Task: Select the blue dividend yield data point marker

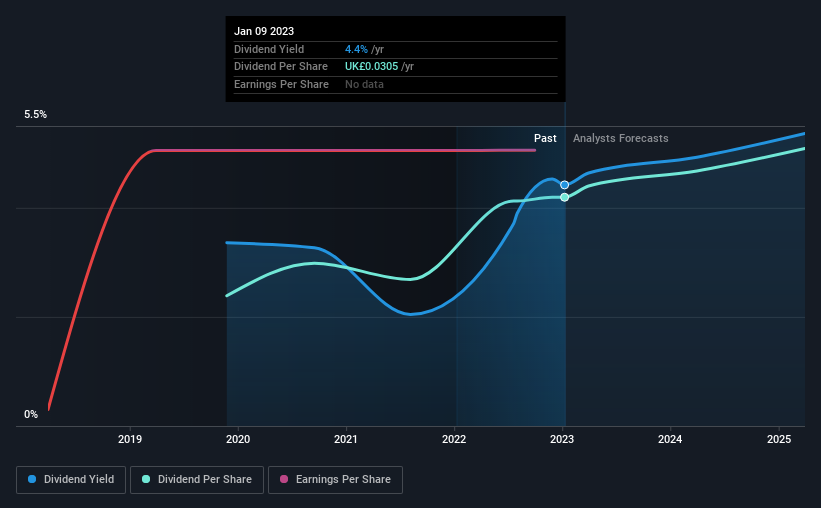Action: pyautogui.click(x=564, y=185)
